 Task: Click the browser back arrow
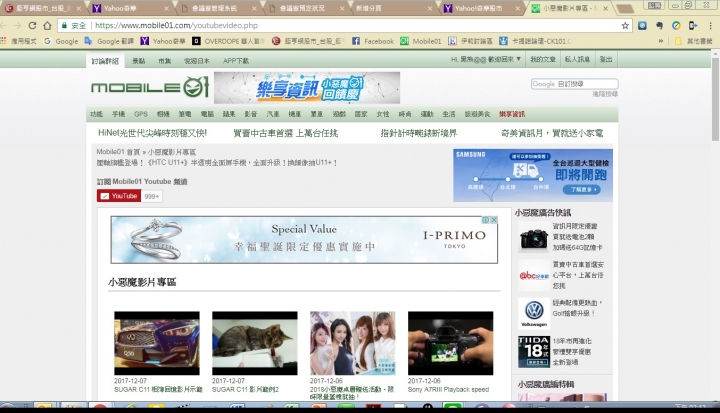[x=4, y=25]
